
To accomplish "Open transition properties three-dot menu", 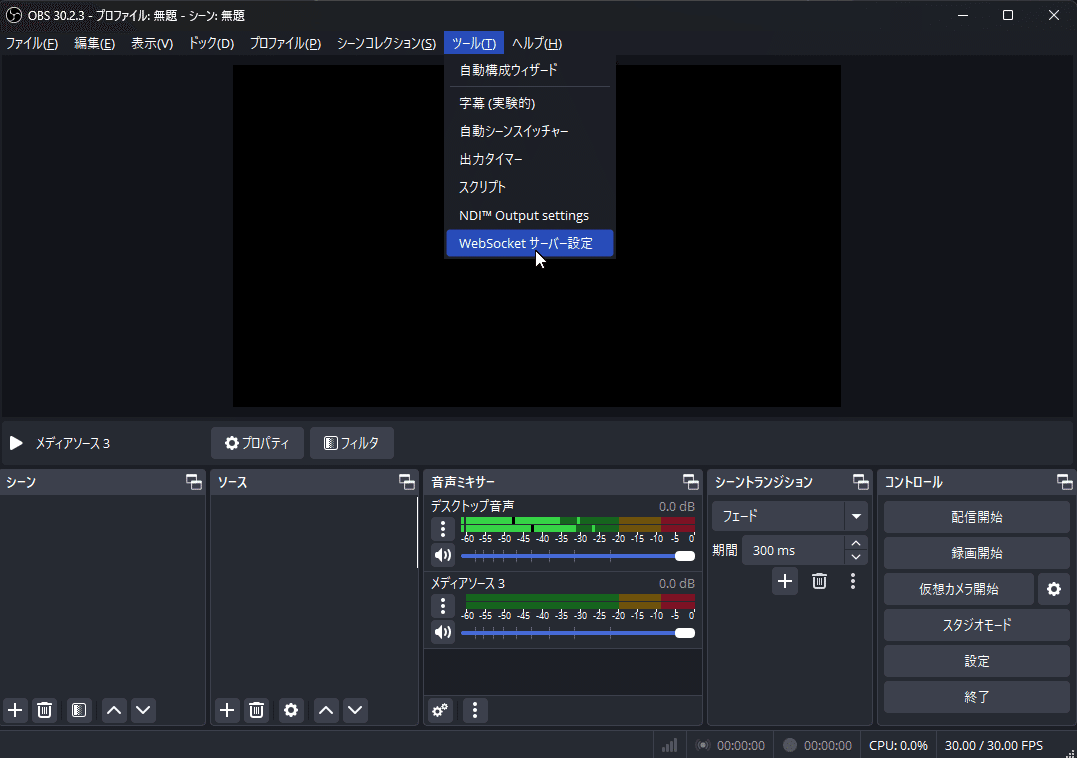I will pos(853,582).
